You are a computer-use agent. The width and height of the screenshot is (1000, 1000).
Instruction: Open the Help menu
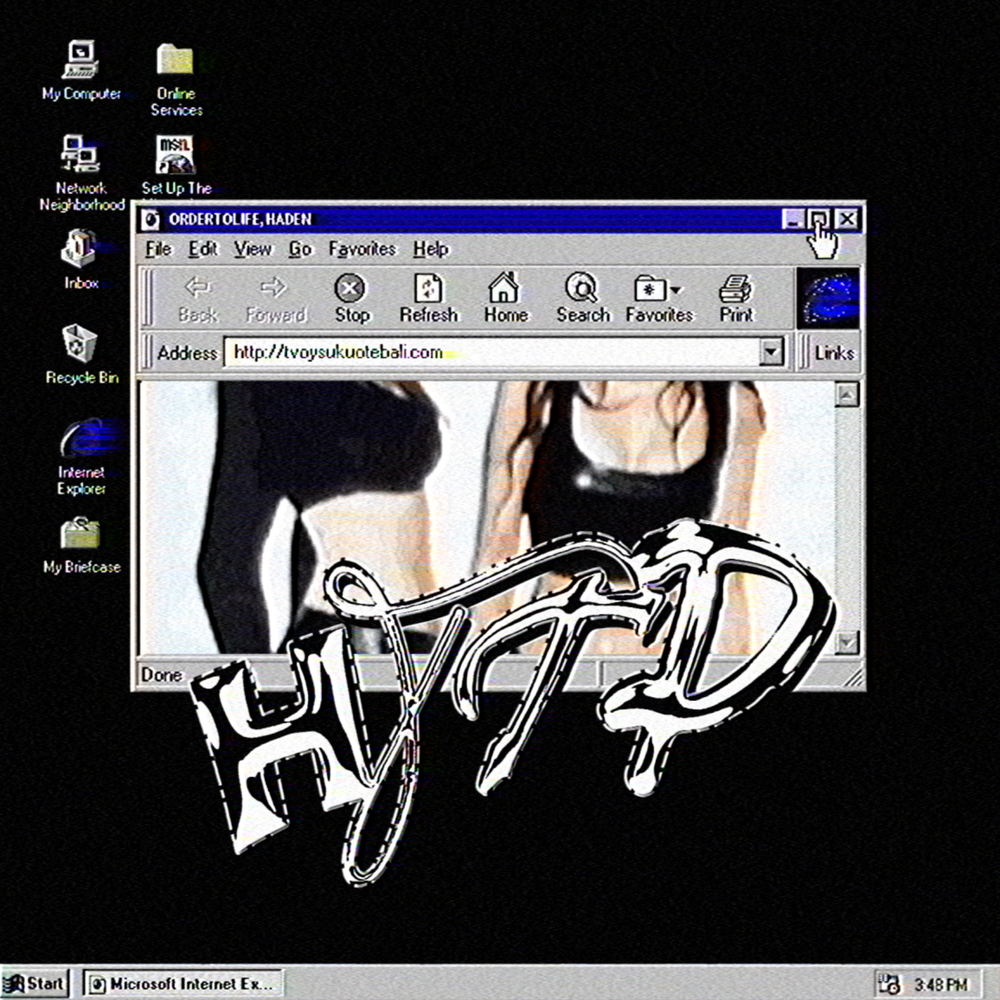coord(430,249)
